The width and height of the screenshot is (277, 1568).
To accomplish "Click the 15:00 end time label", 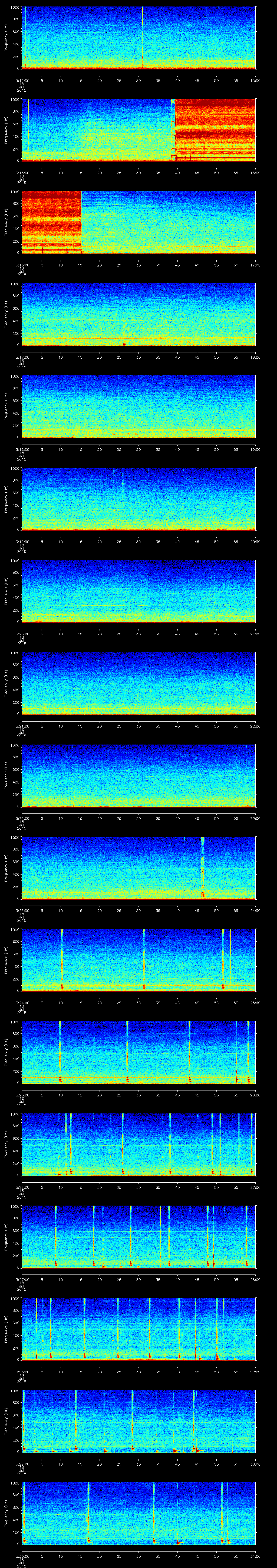I will [x=255, y=80].
